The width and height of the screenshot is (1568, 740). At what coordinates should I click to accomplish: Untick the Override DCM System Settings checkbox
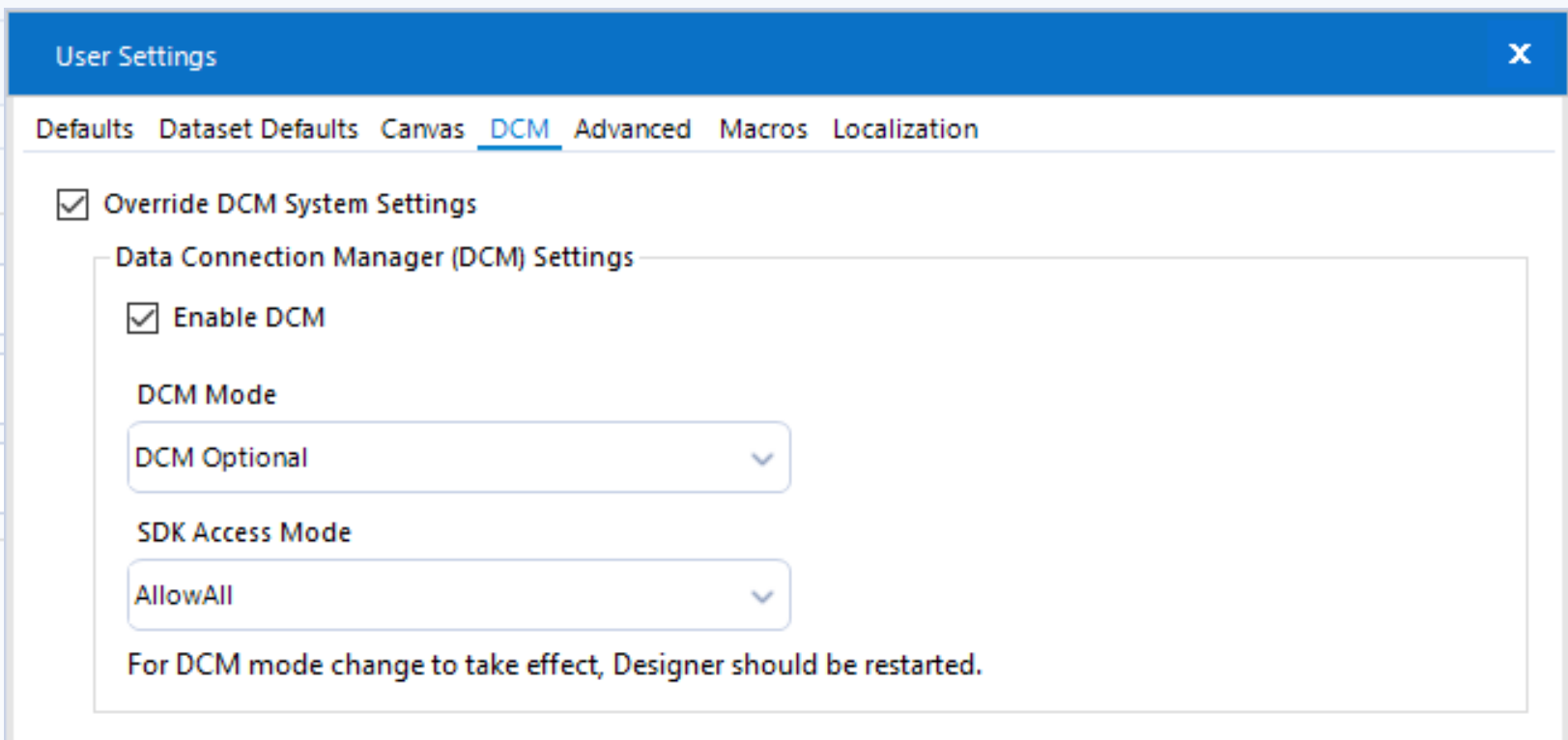[x=72, y=205]
